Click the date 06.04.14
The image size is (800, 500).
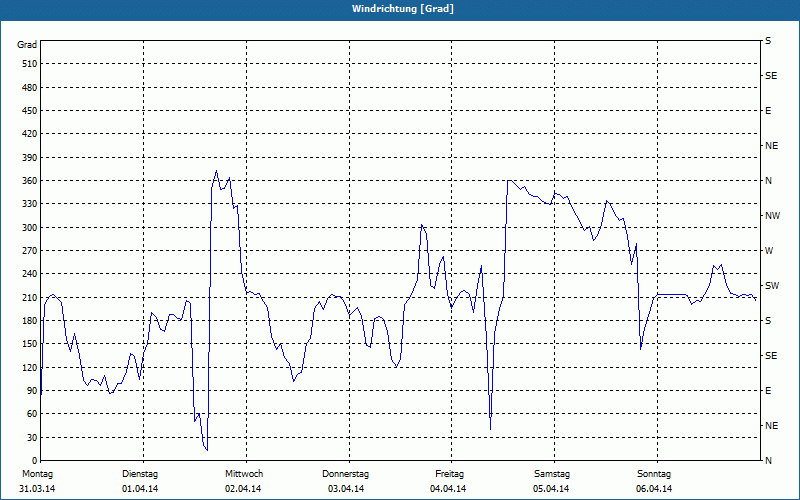click(x=654, y=489)
